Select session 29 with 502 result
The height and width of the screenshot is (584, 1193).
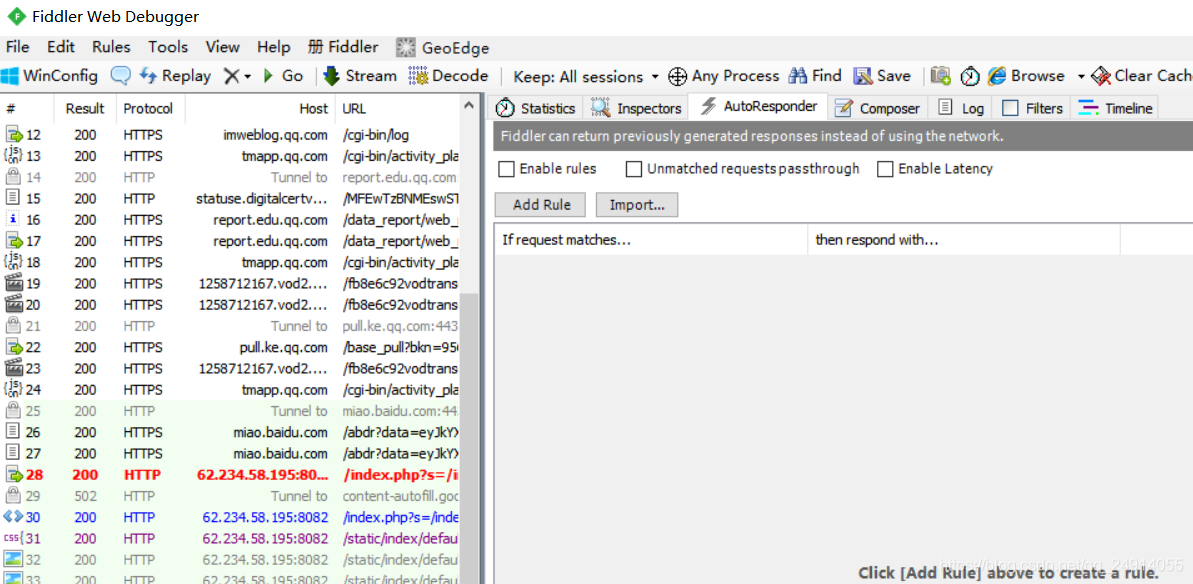pyautogui.click(x=231, y=497)
